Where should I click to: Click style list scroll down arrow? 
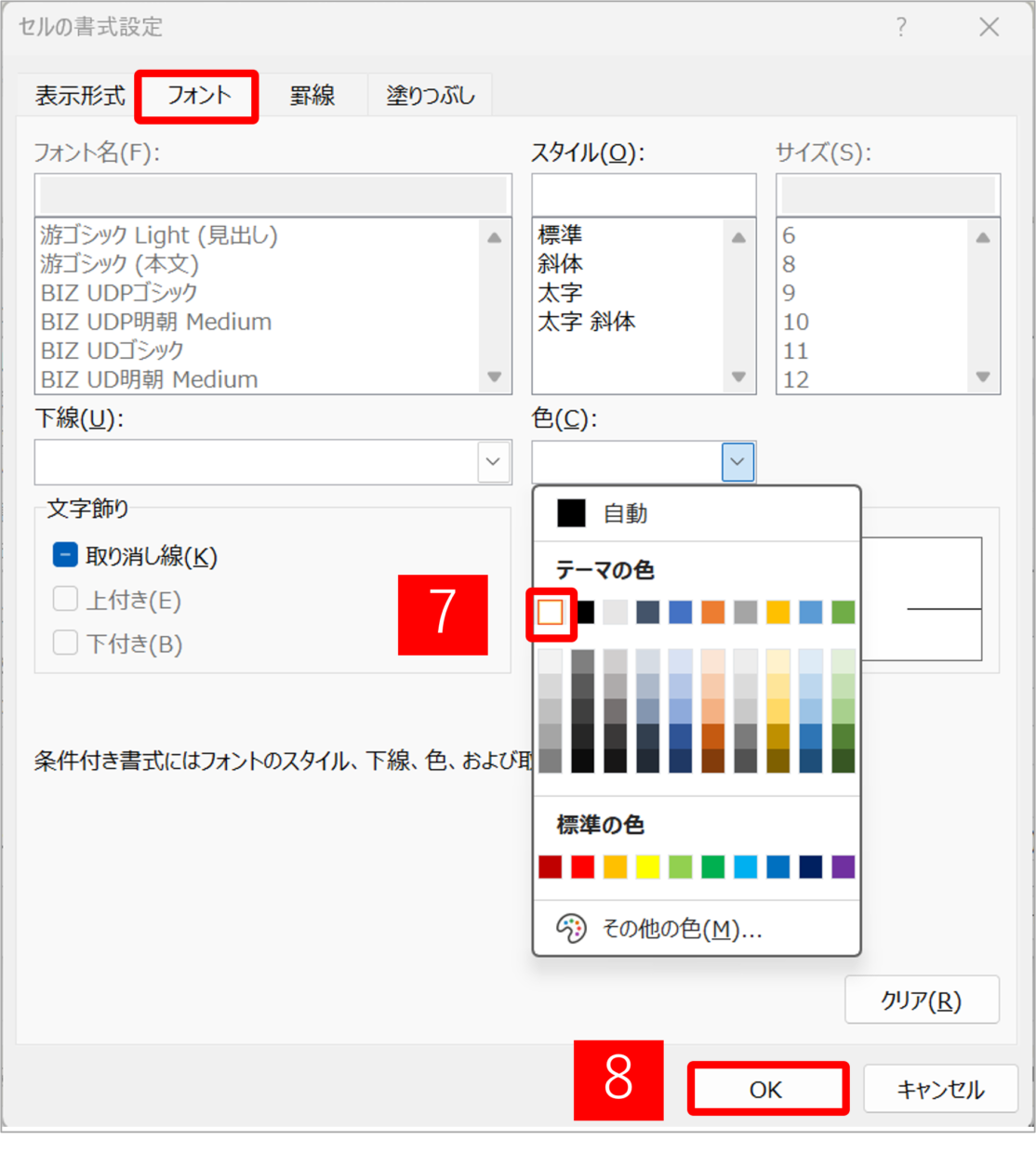739,377
